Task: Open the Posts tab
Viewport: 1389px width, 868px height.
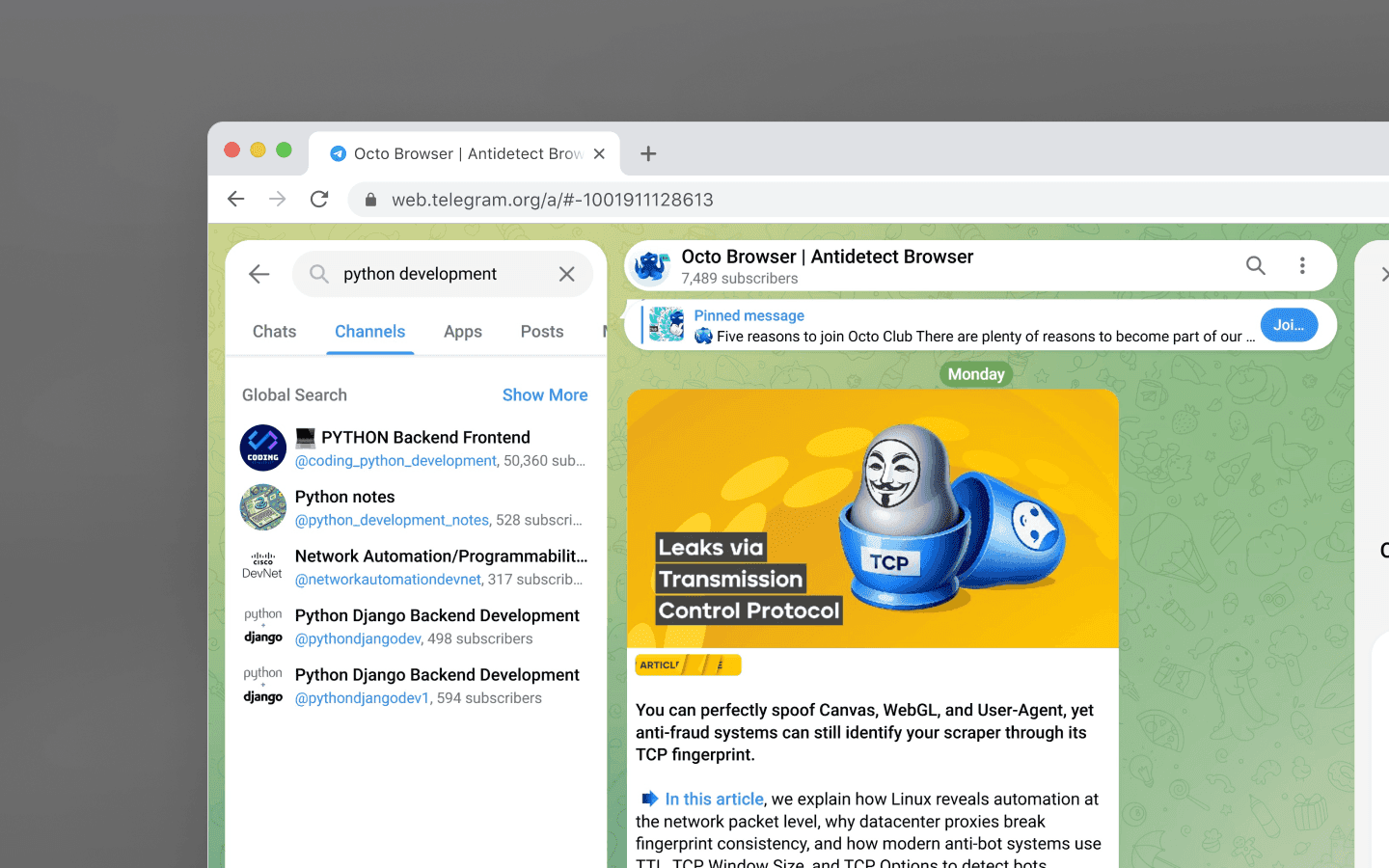Action: click(542, 331)
